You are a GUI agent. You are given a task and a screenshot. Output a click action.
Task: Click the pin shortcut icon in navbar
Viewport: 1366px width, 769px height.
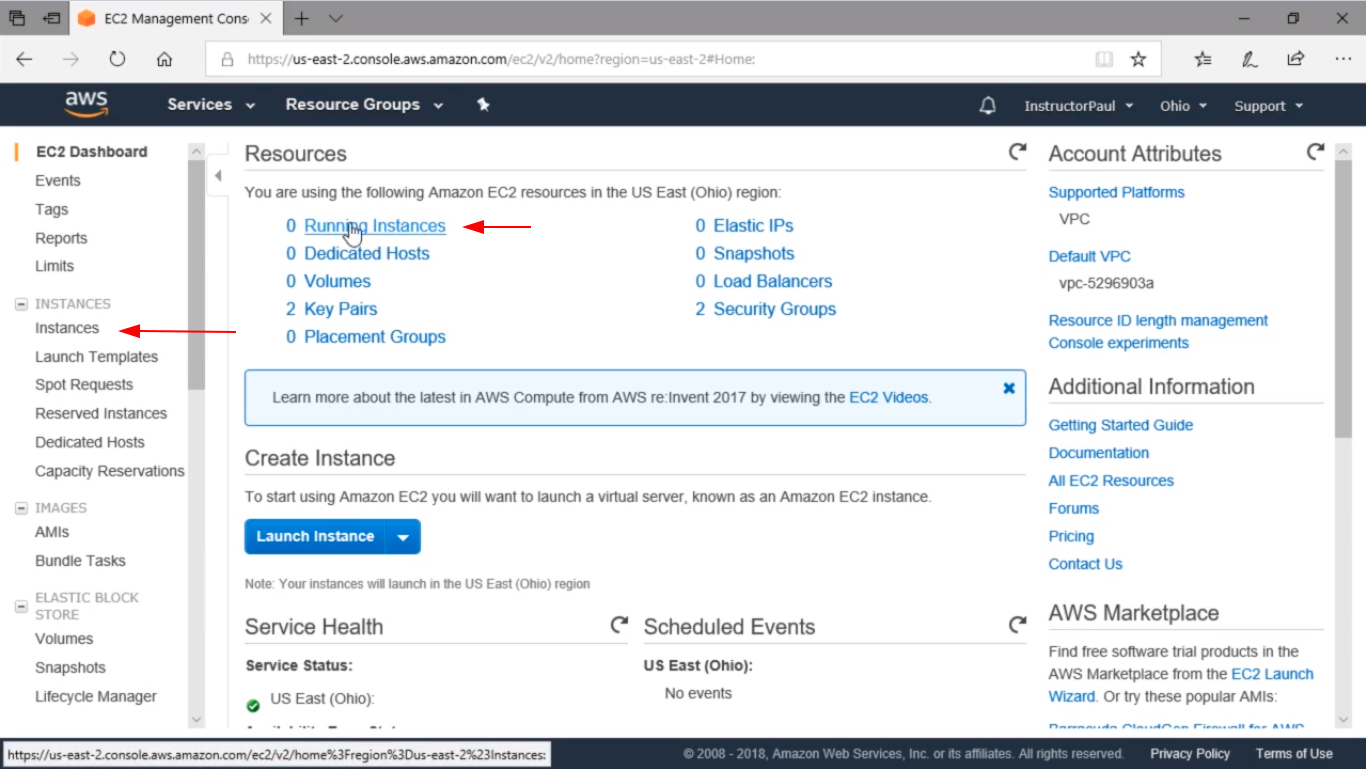pos(483,105)
